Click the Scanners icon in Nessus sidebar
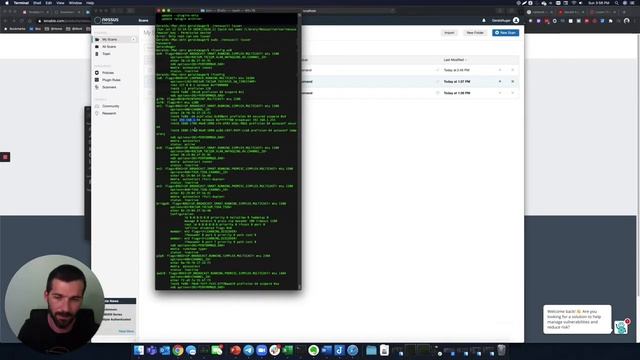Image resolution: width=640 pixels, height=360 pixels. click(x=97, y=87)
